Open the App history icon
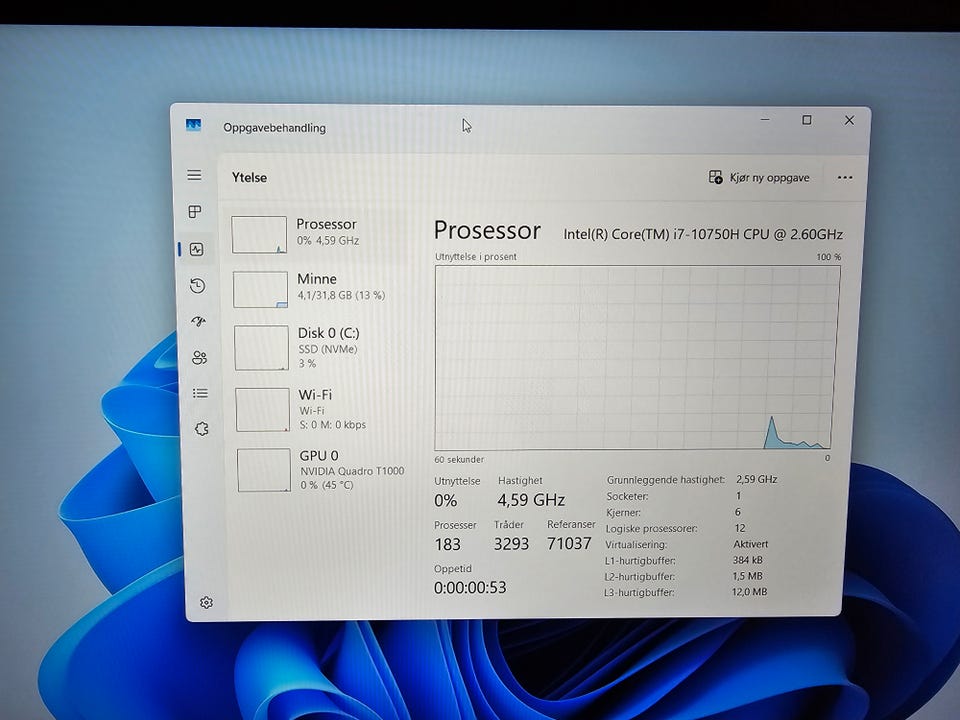The image size is (960, 720). [197, 285]
